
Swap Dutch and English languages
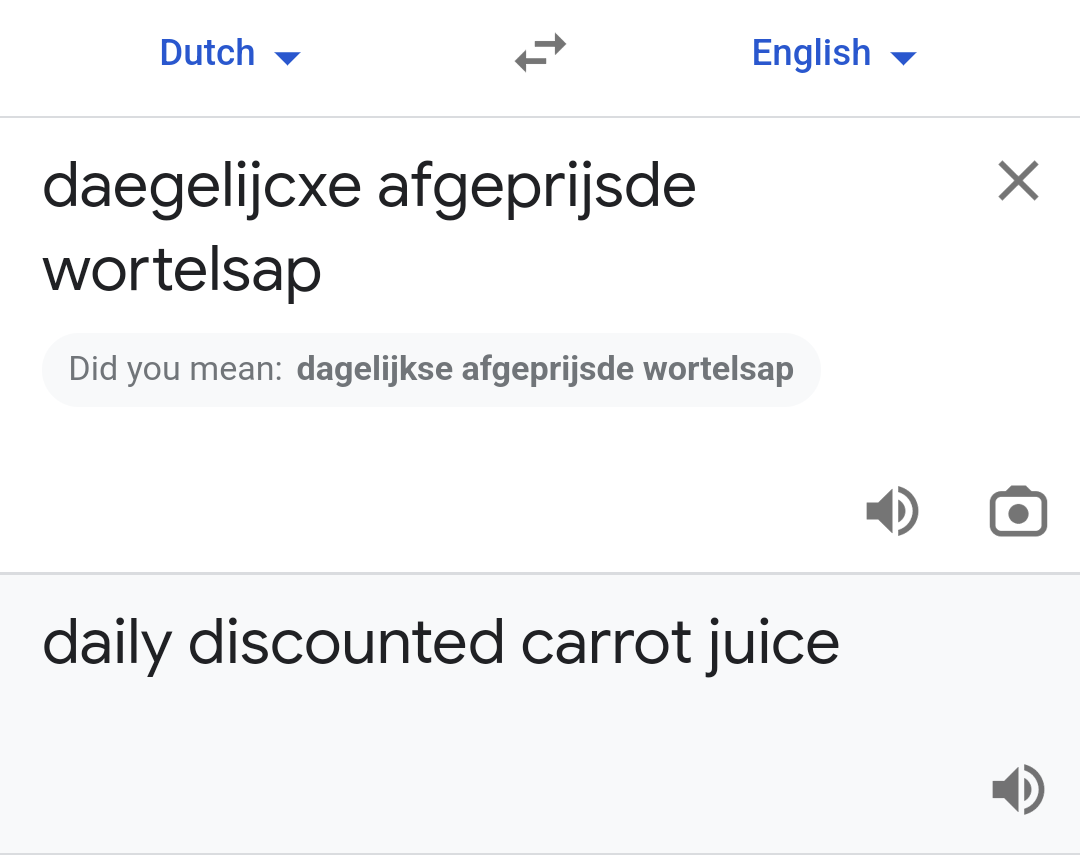[x=540, y=53]
